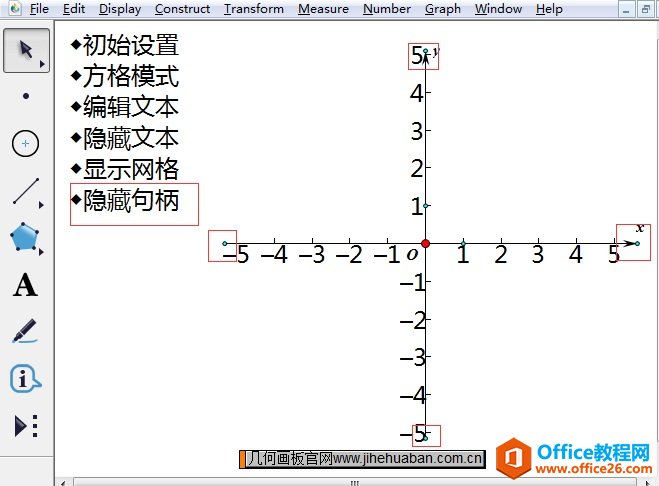Select the handle point at left end of x-axis

[x=225, y=243]
